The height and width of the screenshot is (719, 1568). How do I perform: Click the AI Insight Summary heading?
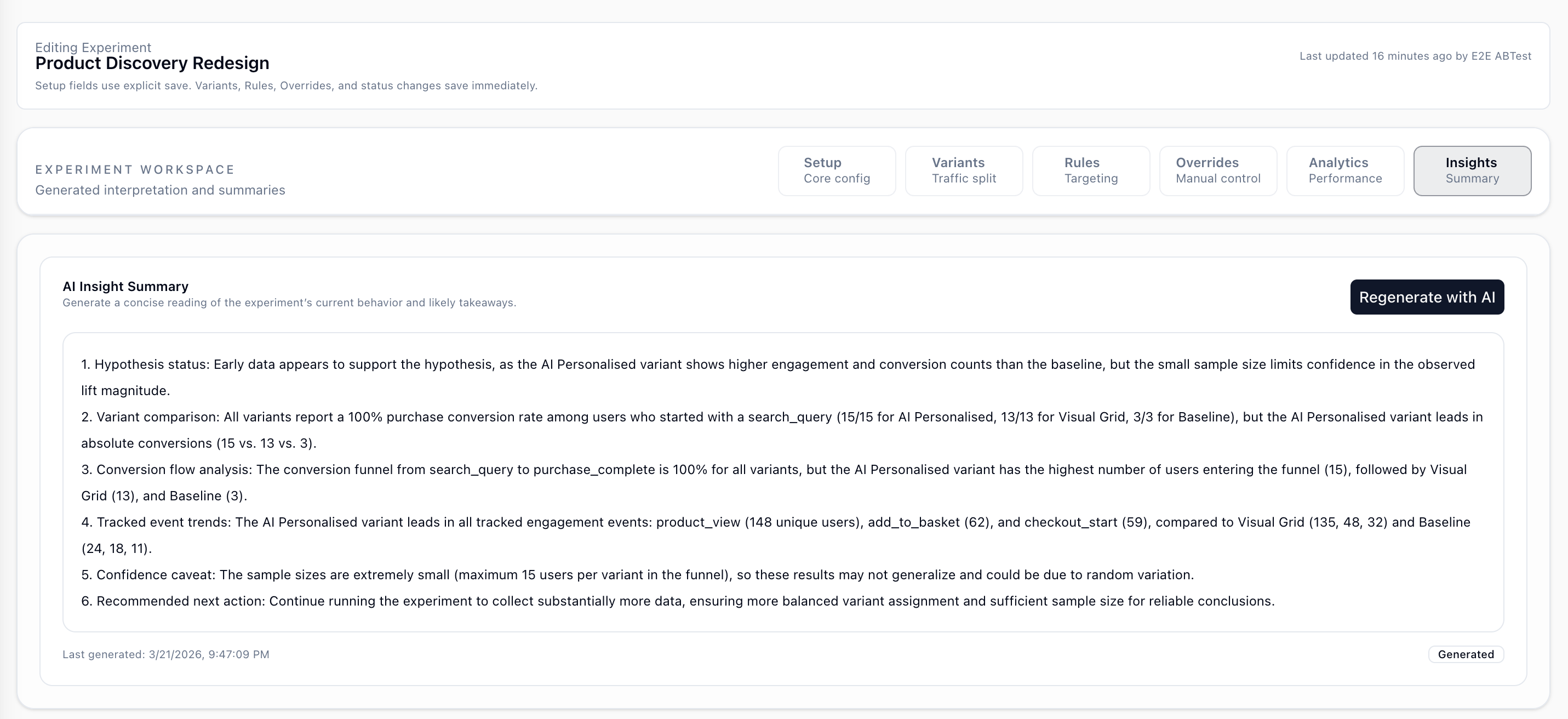pos(125,286)
